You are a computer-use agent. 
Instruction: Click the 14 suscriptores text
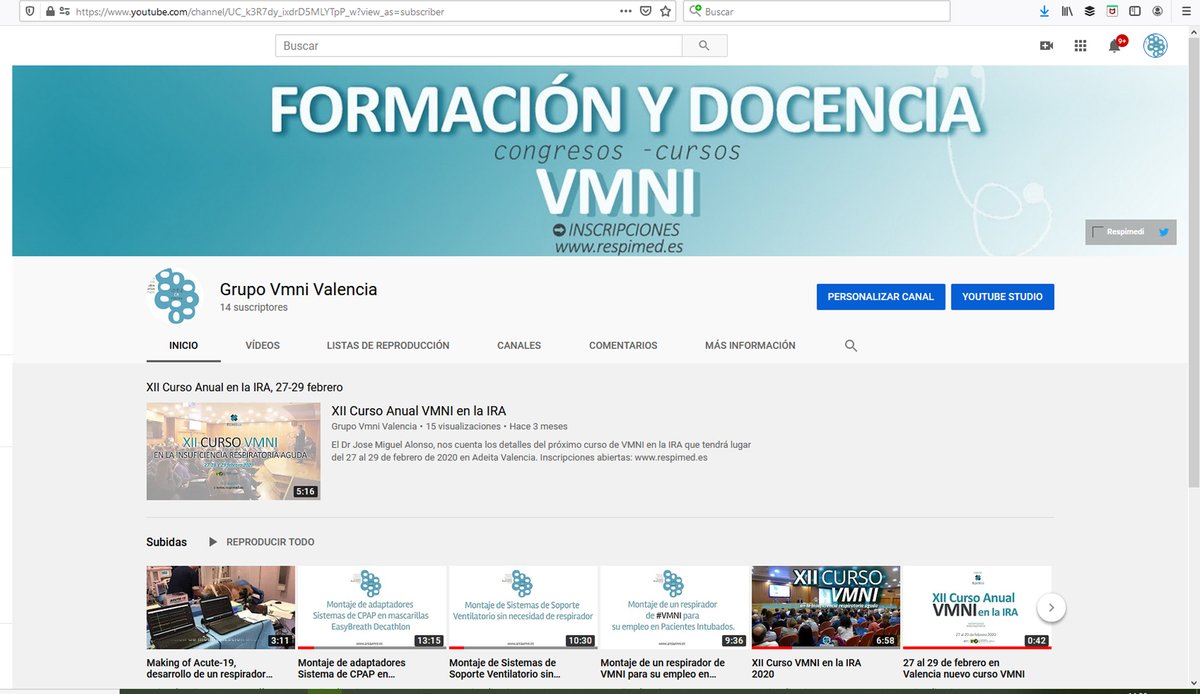254,308
